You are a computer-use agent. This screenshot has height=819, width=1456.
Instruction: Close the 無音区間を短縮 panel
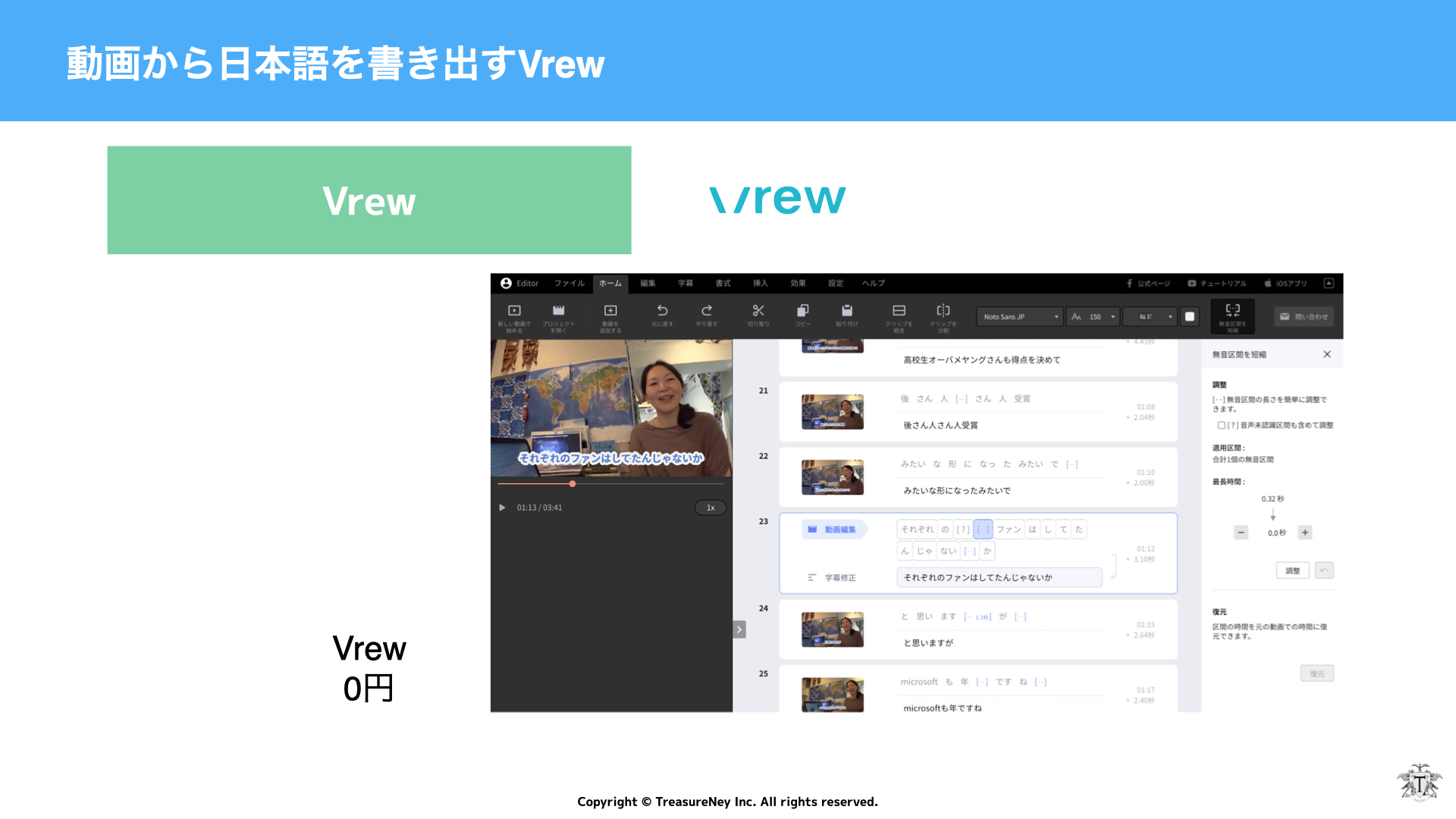pos(1327,354)
